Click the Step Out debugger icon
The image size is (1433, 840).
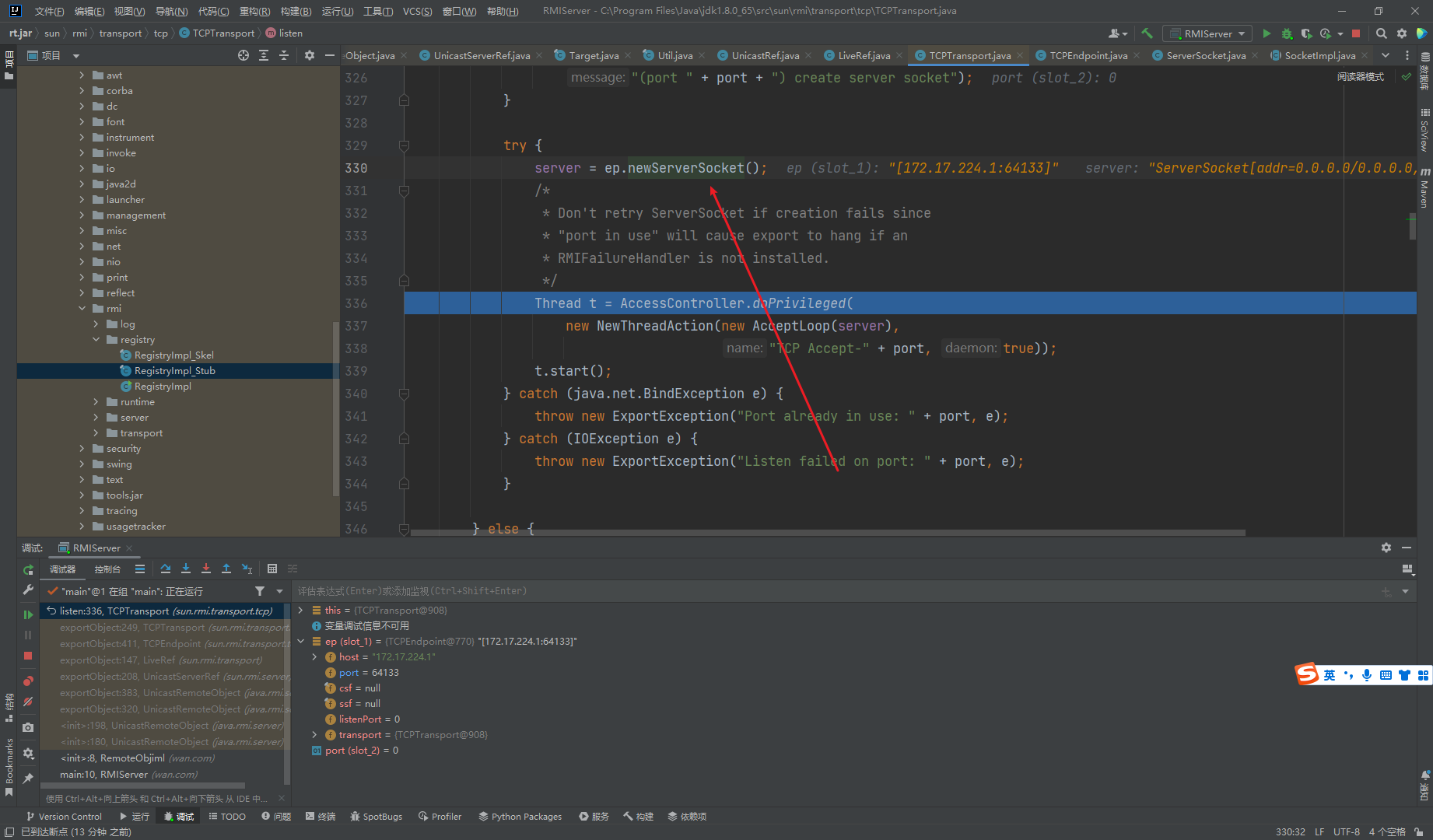pos(226,569)
